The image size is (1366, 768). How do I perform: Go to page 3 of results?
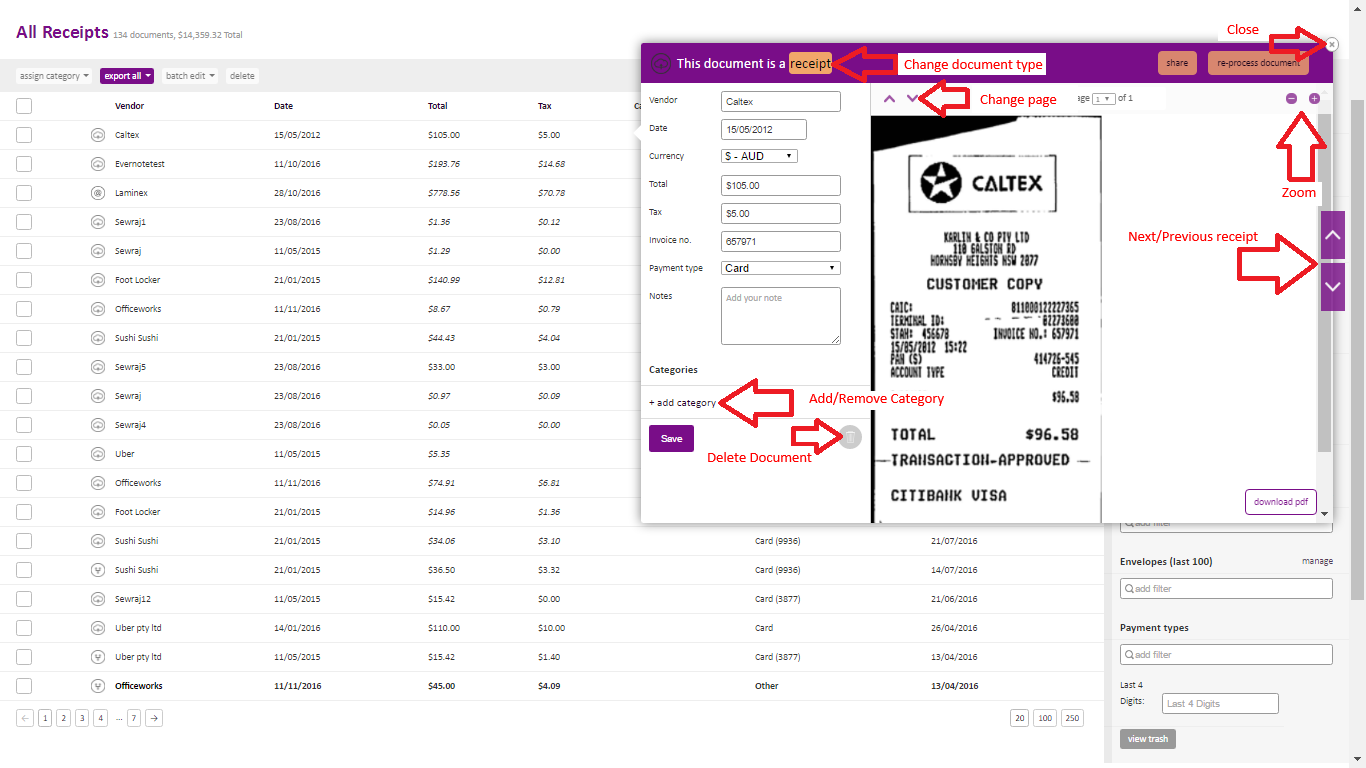82,718
